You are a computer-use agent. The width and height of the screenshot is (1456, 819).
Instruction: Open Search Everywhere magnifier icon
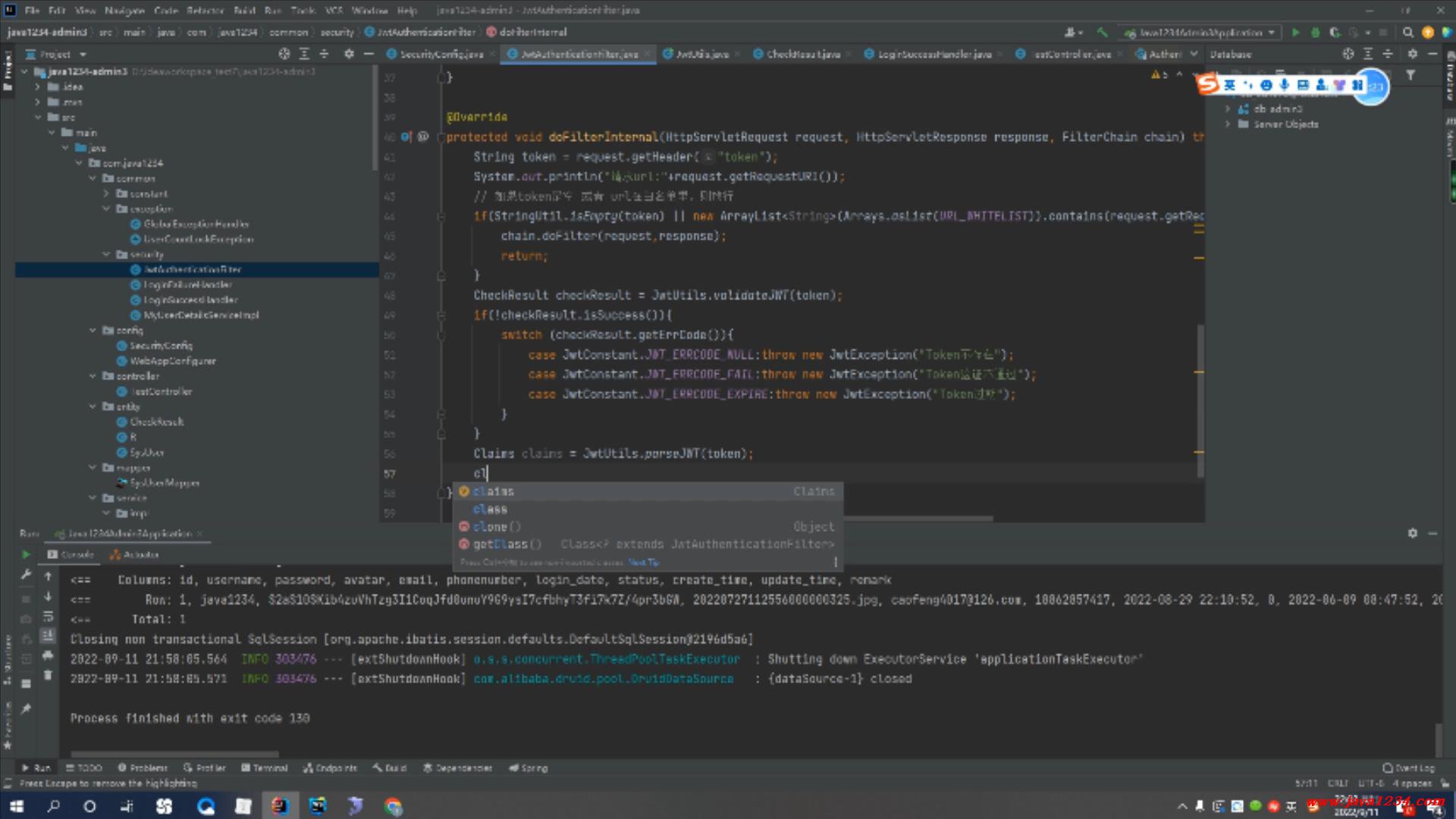point(1407,33)
